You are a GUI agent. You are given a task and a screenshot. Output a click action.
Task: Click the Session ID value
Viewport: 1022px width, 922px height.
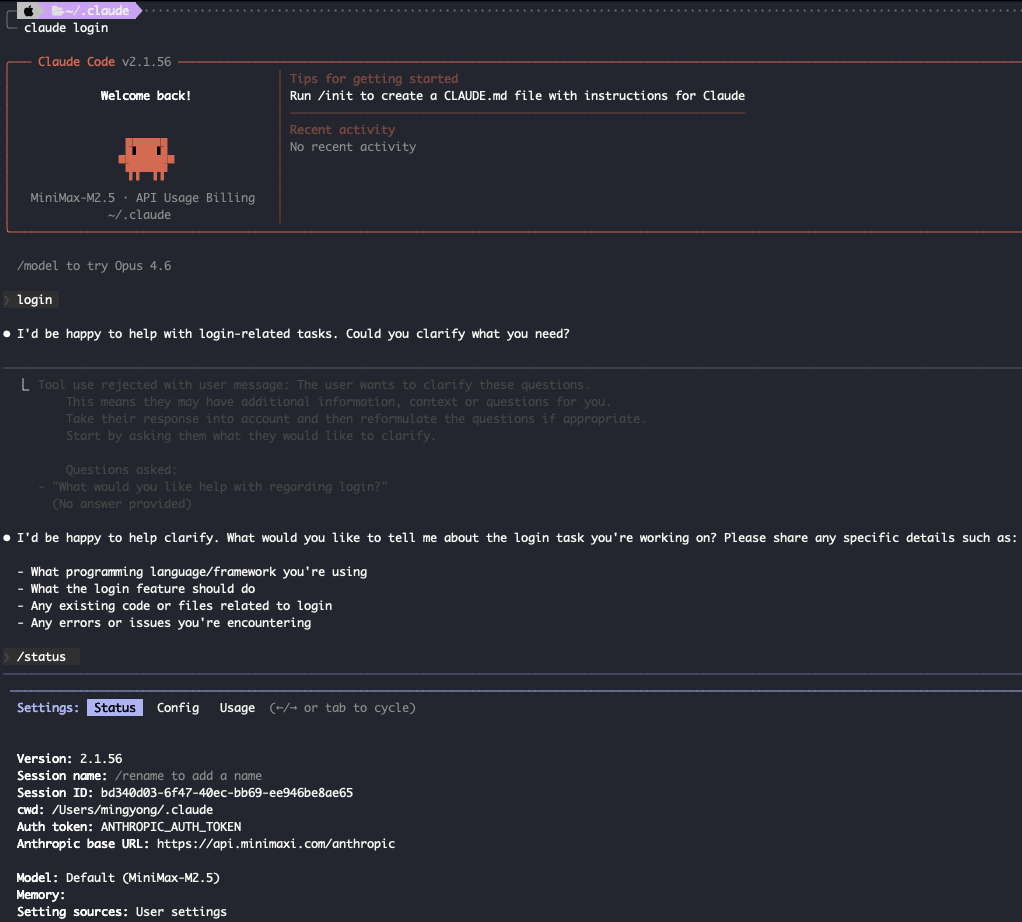[227, 793]
